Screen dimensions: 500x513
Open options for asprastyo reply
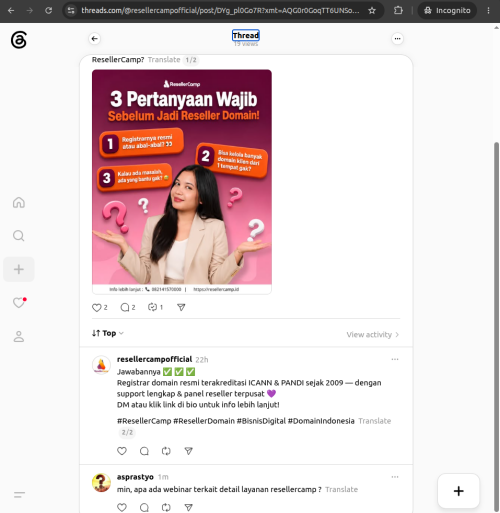pyautogui.click(x=395, y=477)
